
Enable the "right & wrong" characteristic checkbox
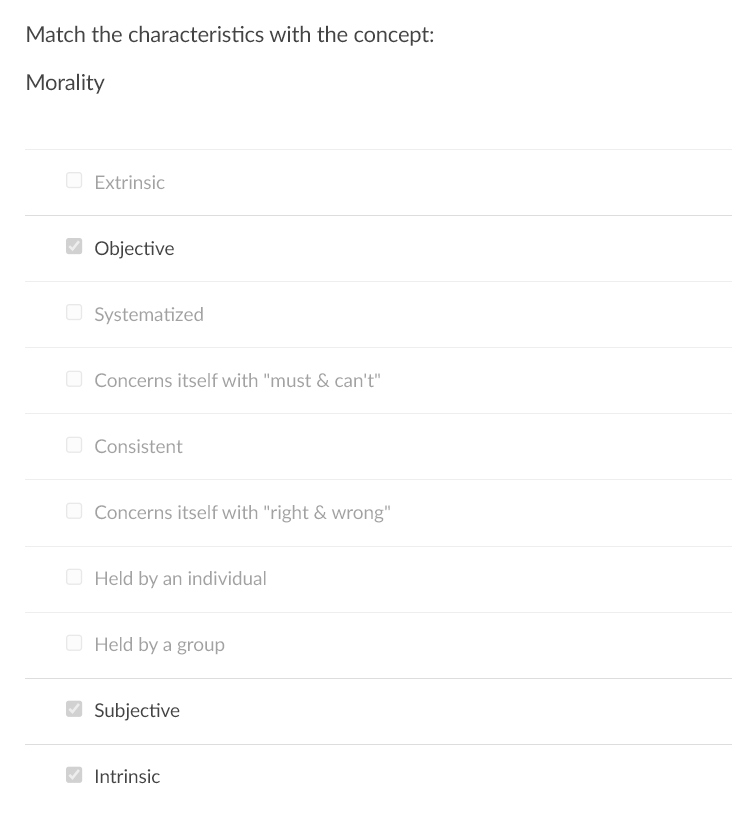[74, 510]
